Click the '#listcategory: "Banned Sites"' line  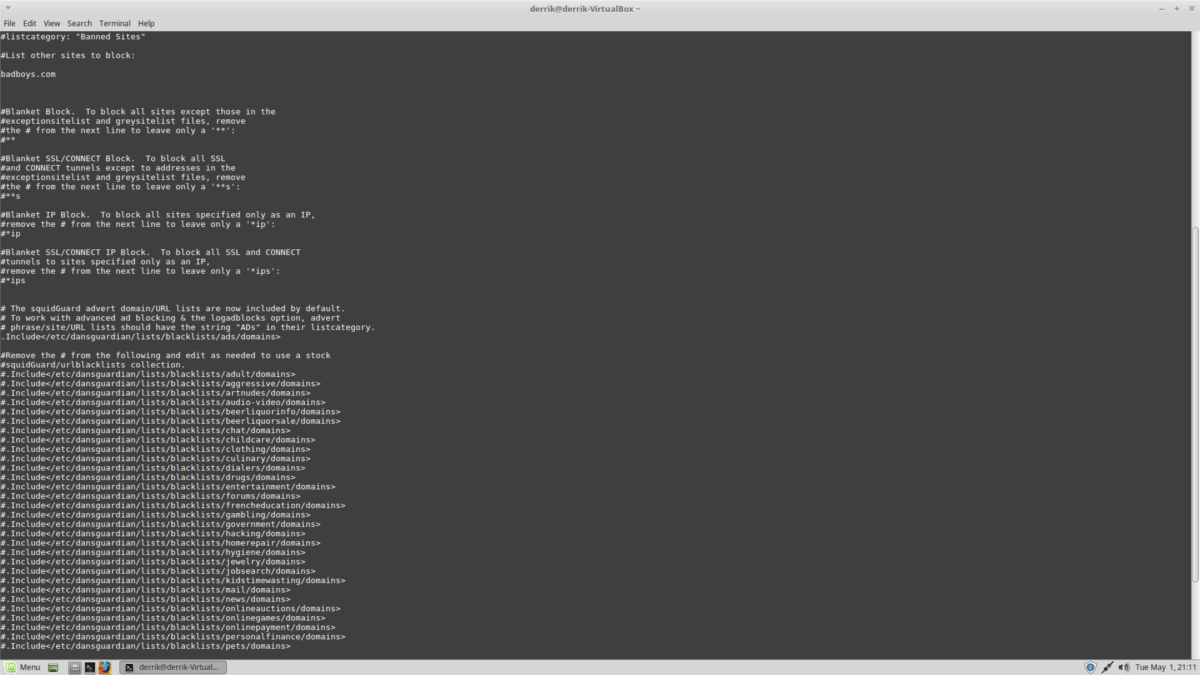coord(74,37)
